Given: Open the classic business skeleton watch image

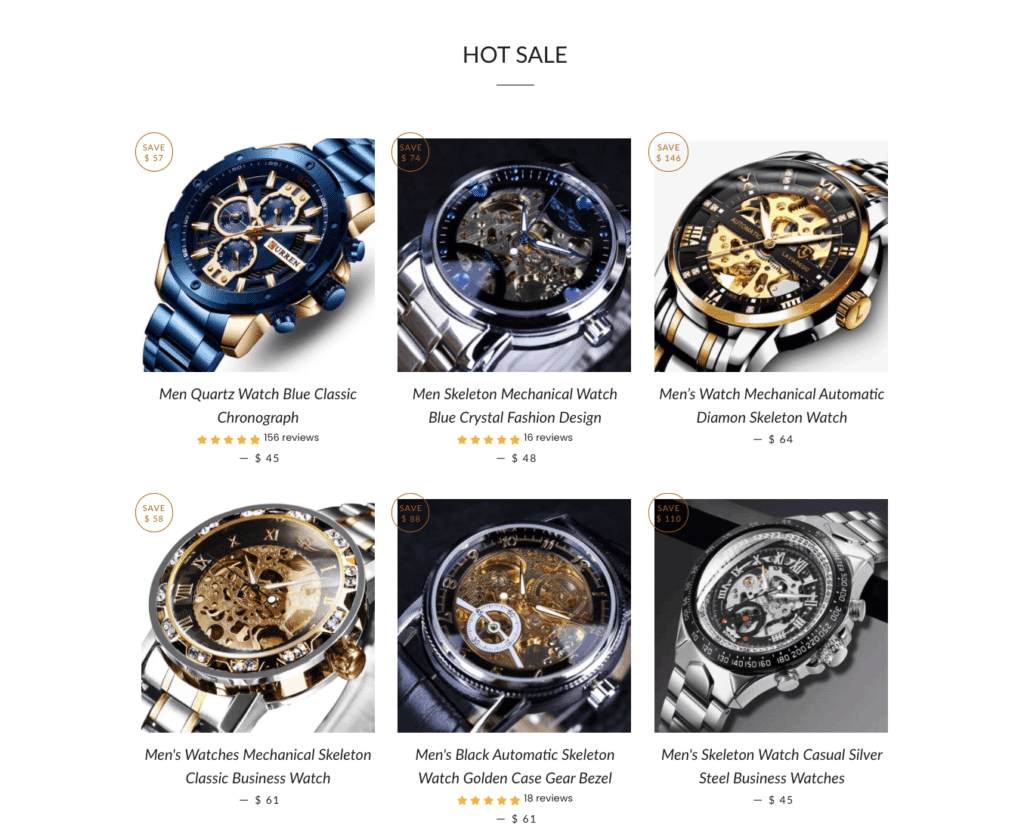Looking at the screenshot, I should pos(258,616).
